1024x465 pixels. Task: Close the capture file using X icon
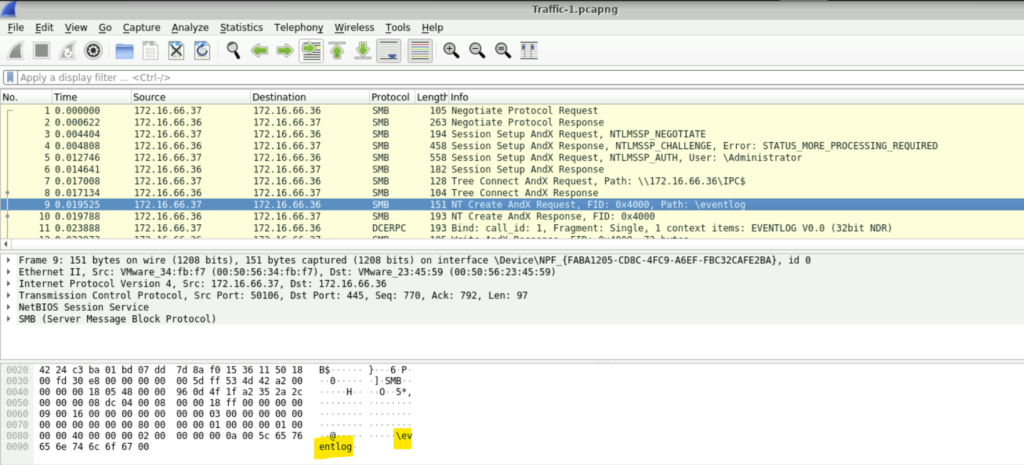(x=176, y=51)
